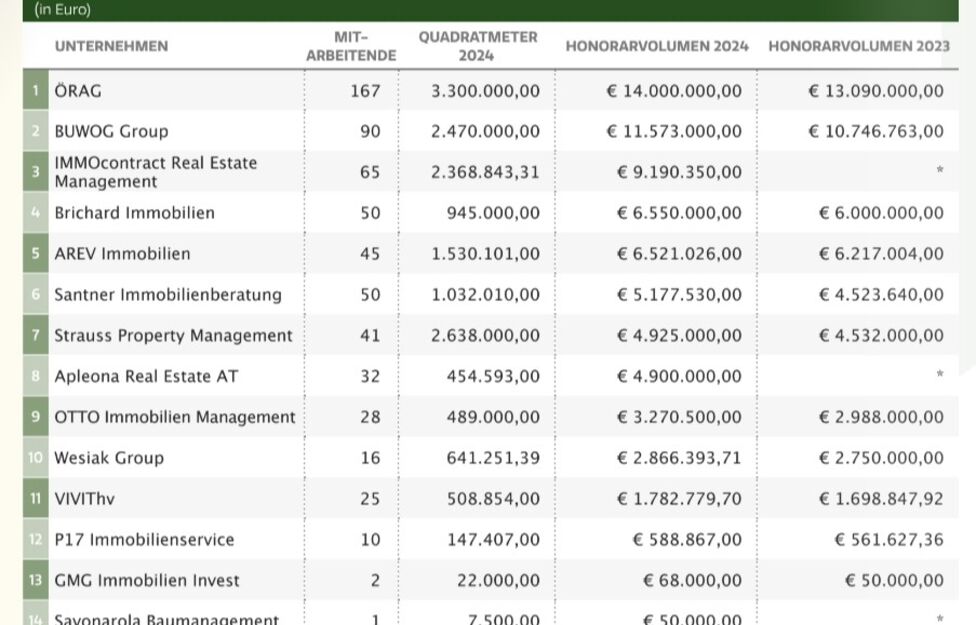This screenshot has height=625, width=976.
Task: Select the QUADRATMETER 2024 column header
Action: tap(478, 46)
